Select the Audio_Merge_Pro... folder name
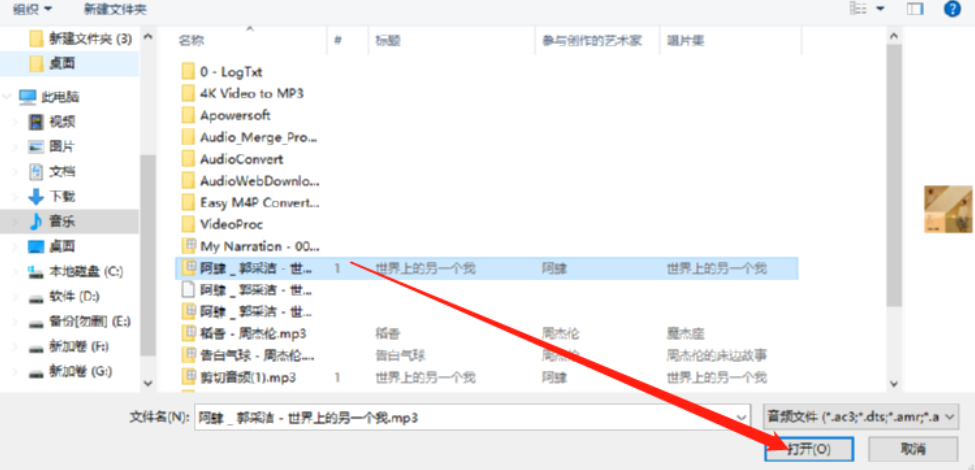The image size is (975, 470). click(x=259, y=137)
